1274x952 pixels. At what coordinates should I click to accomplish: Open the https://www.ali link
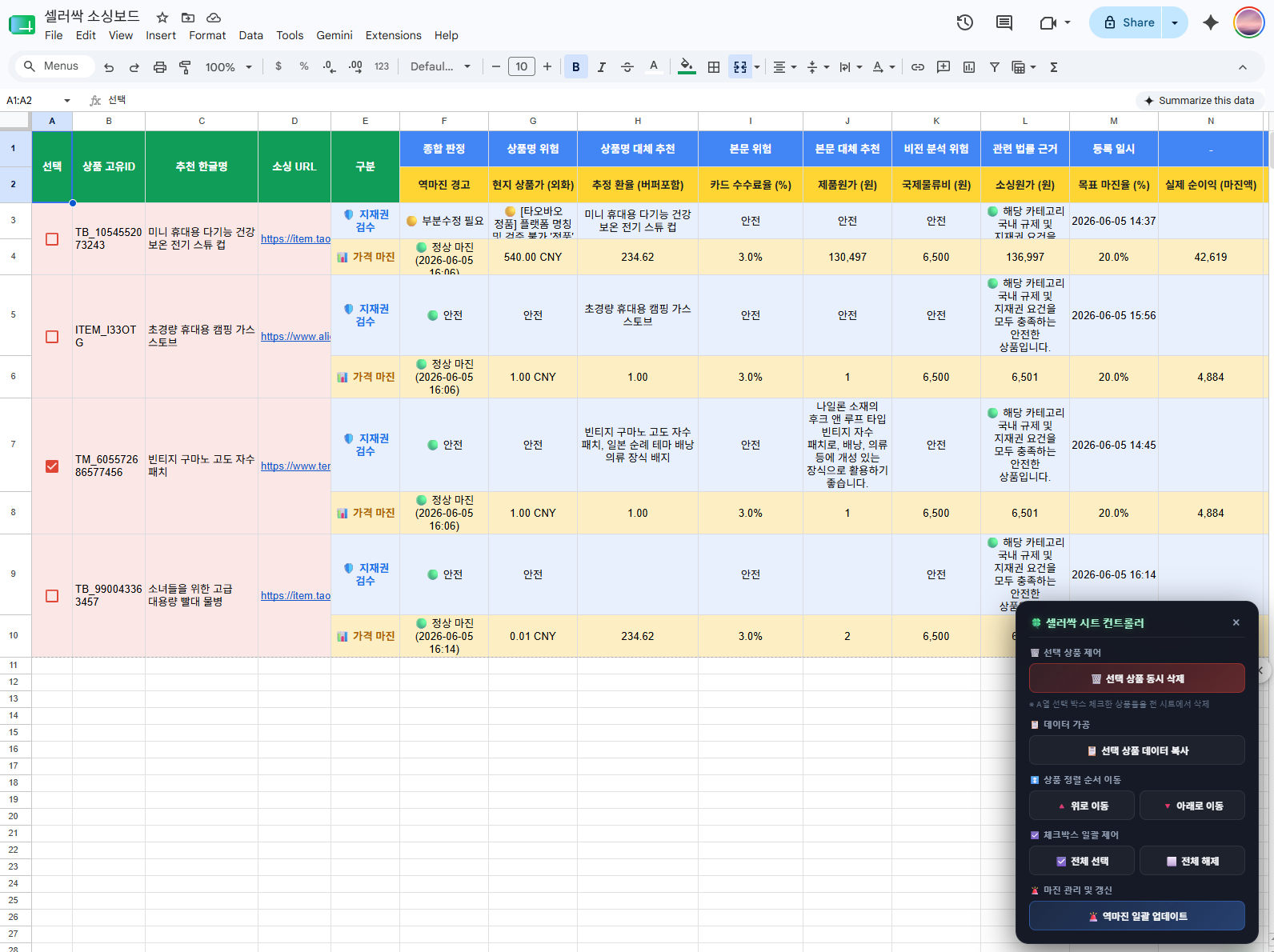pyautogui.click(x=295, y=337)
